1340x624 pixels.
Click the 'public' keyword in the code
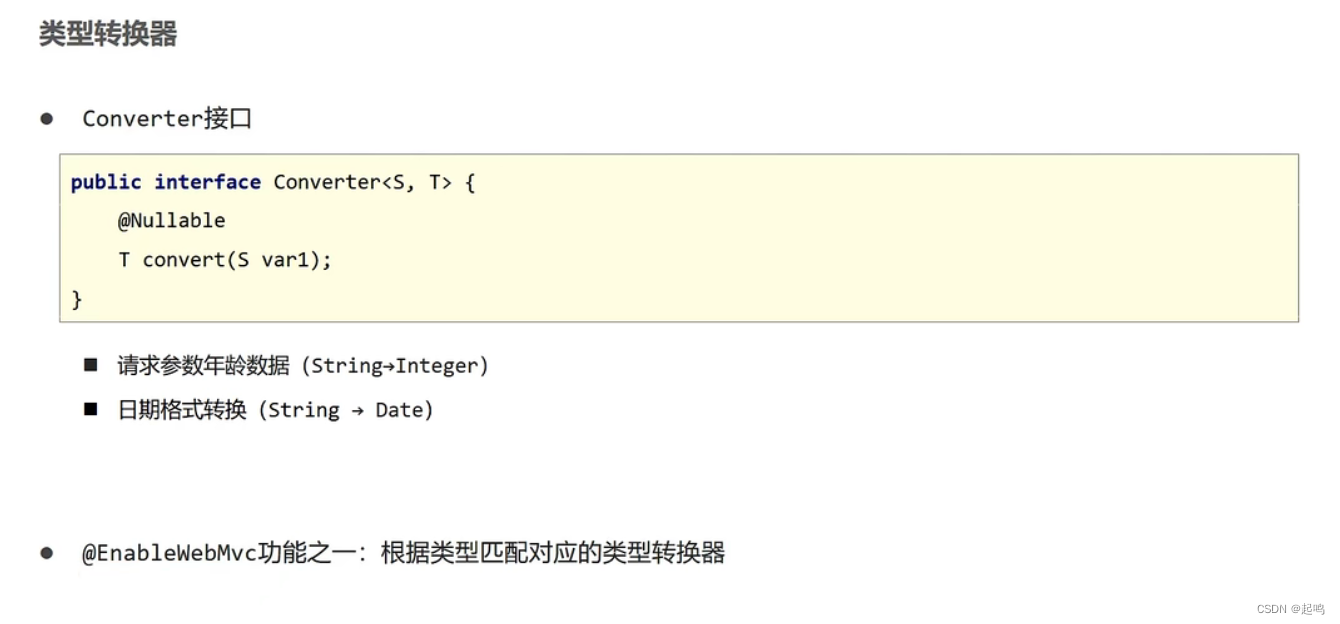(x=106, y=182)
